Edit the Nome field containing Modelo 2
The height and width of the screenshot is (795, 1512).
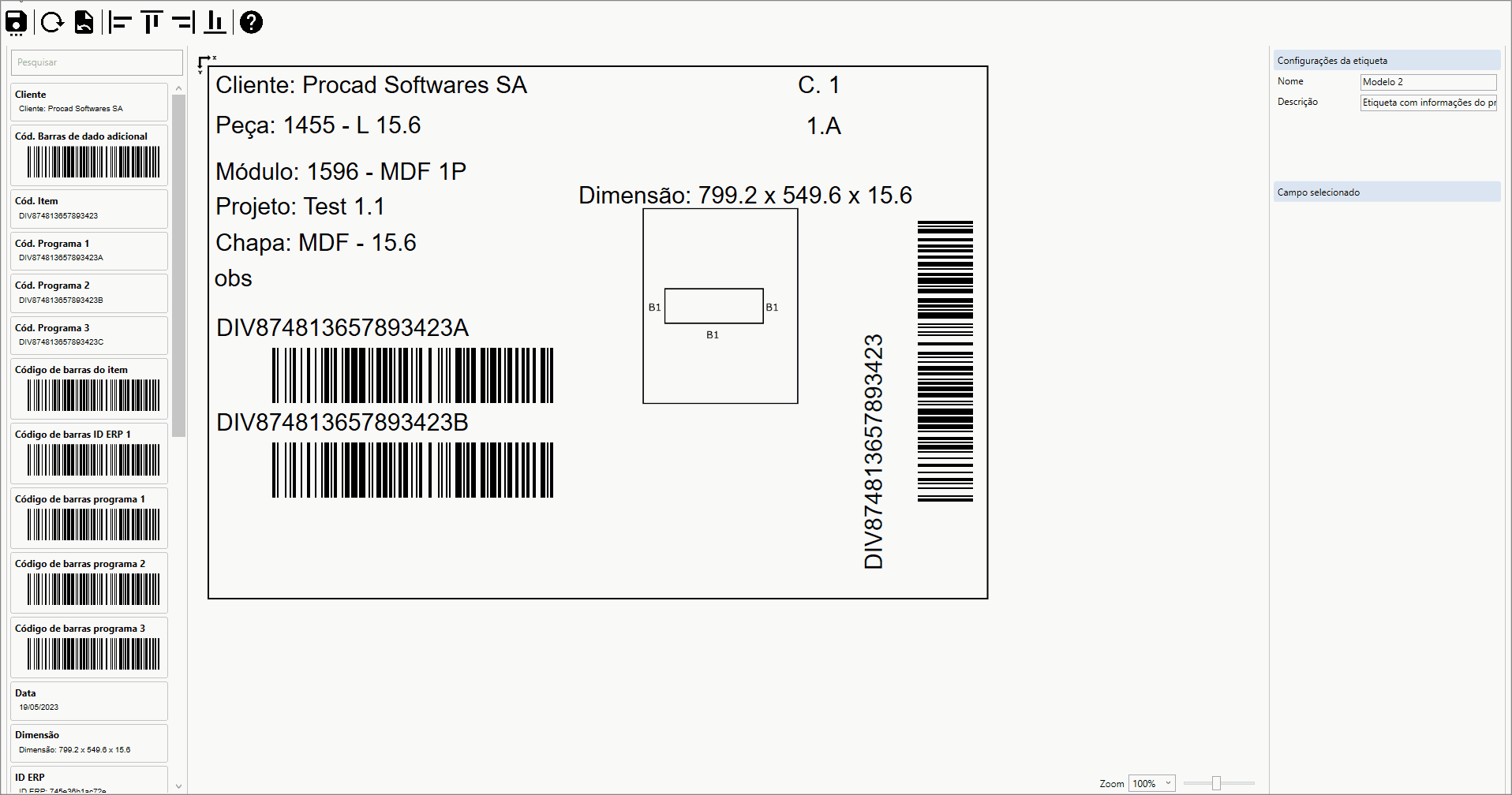point(1428,82)
